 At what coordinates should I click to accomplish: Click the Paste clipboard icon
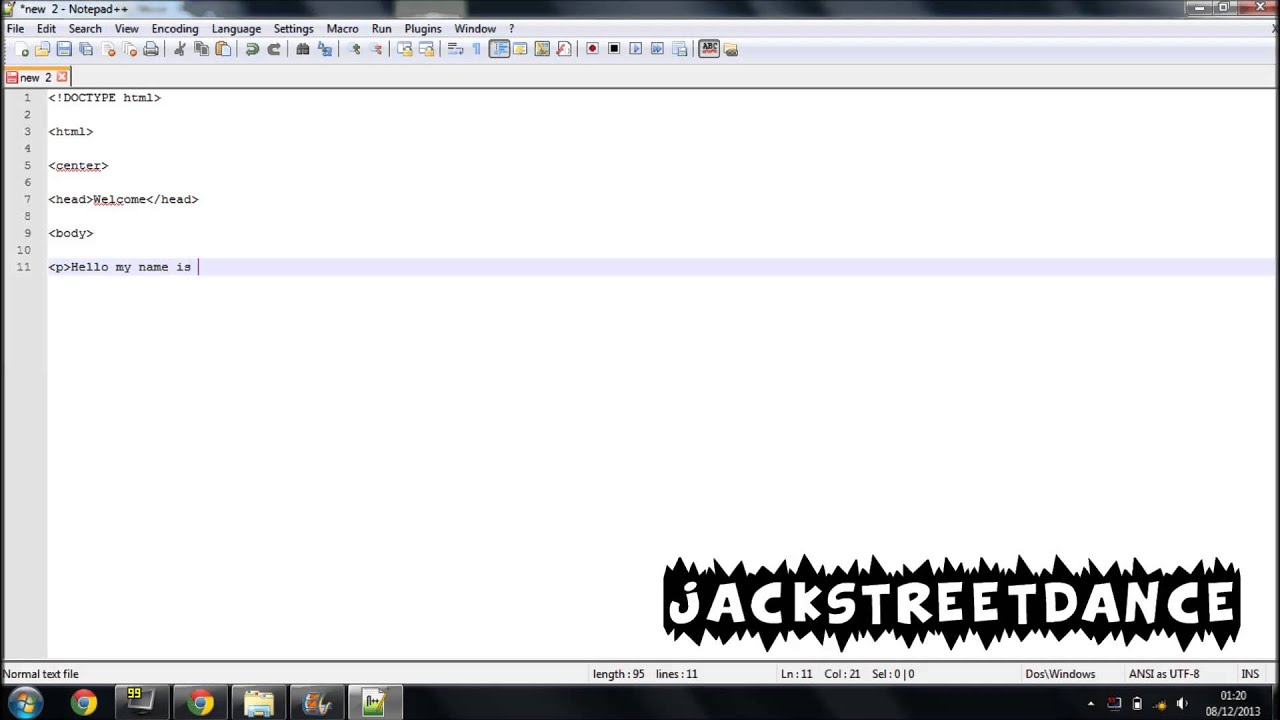point(224,49)
